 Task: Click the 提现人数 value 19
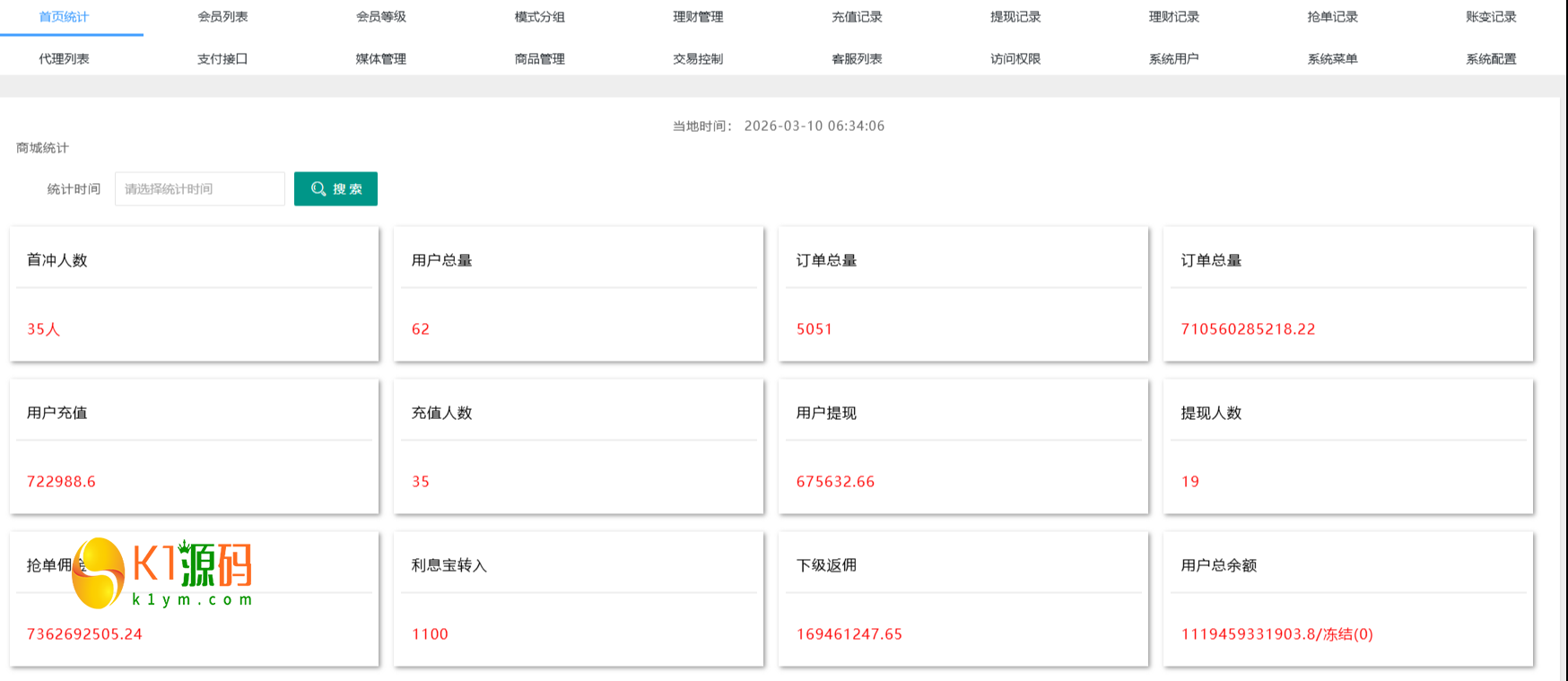1190,482
